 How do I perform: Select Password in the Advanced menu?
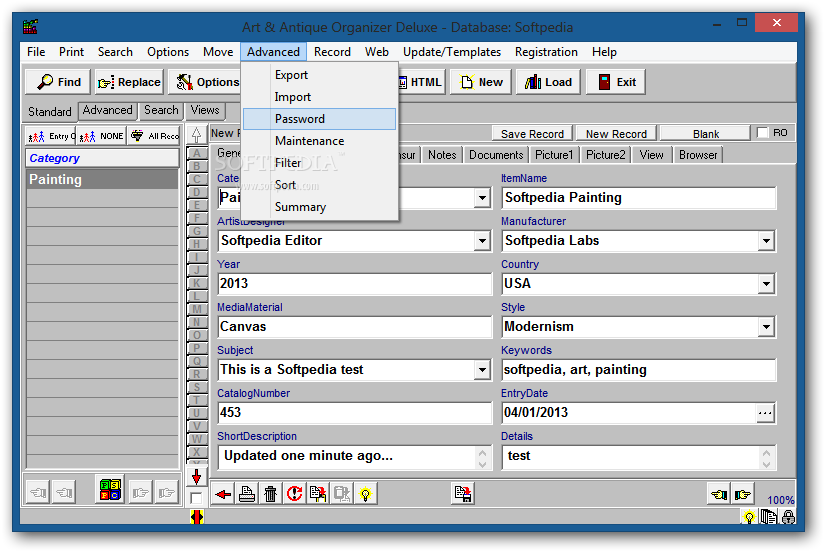pos(319,119)
